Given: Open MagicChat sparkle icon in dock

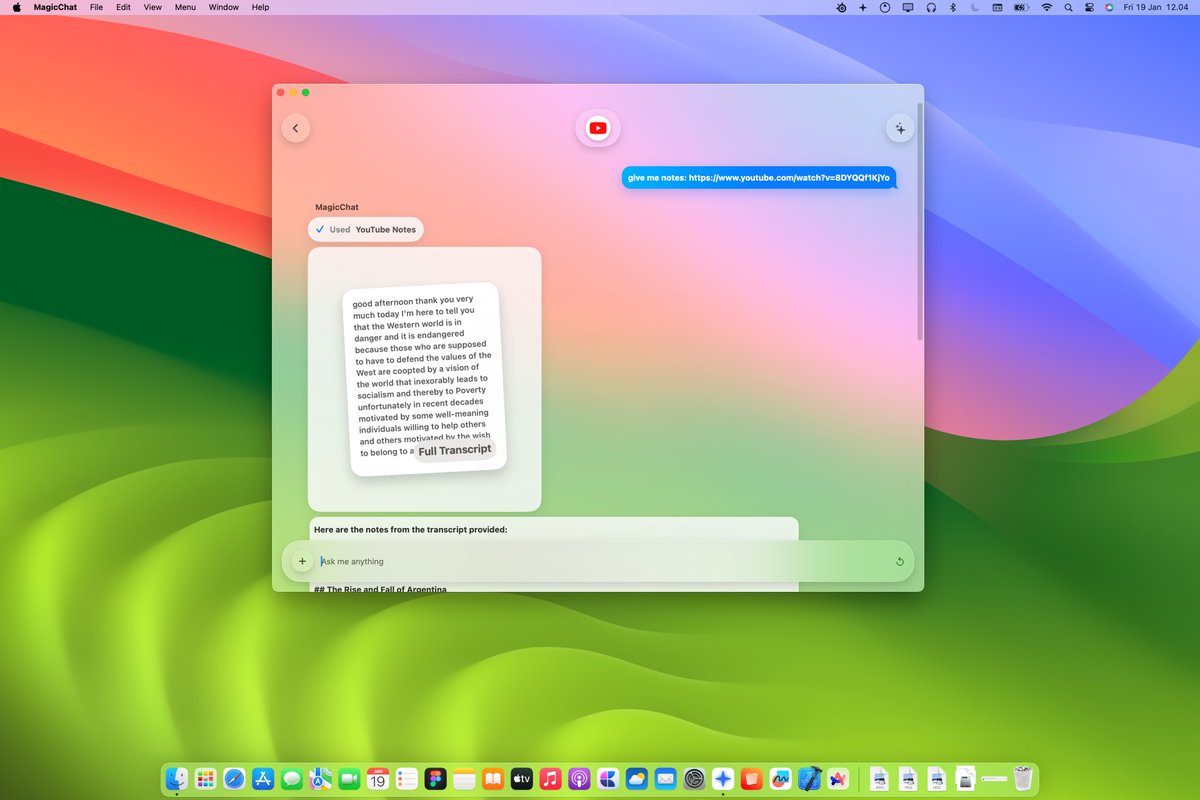Looking at the screenshot, I should point(723,779).
